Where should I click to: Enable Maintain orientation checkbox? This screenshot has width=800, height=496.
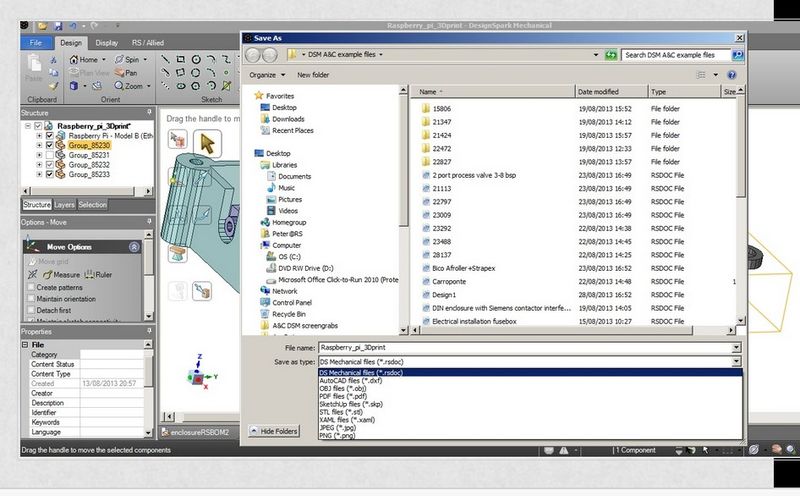click(31, 299)
